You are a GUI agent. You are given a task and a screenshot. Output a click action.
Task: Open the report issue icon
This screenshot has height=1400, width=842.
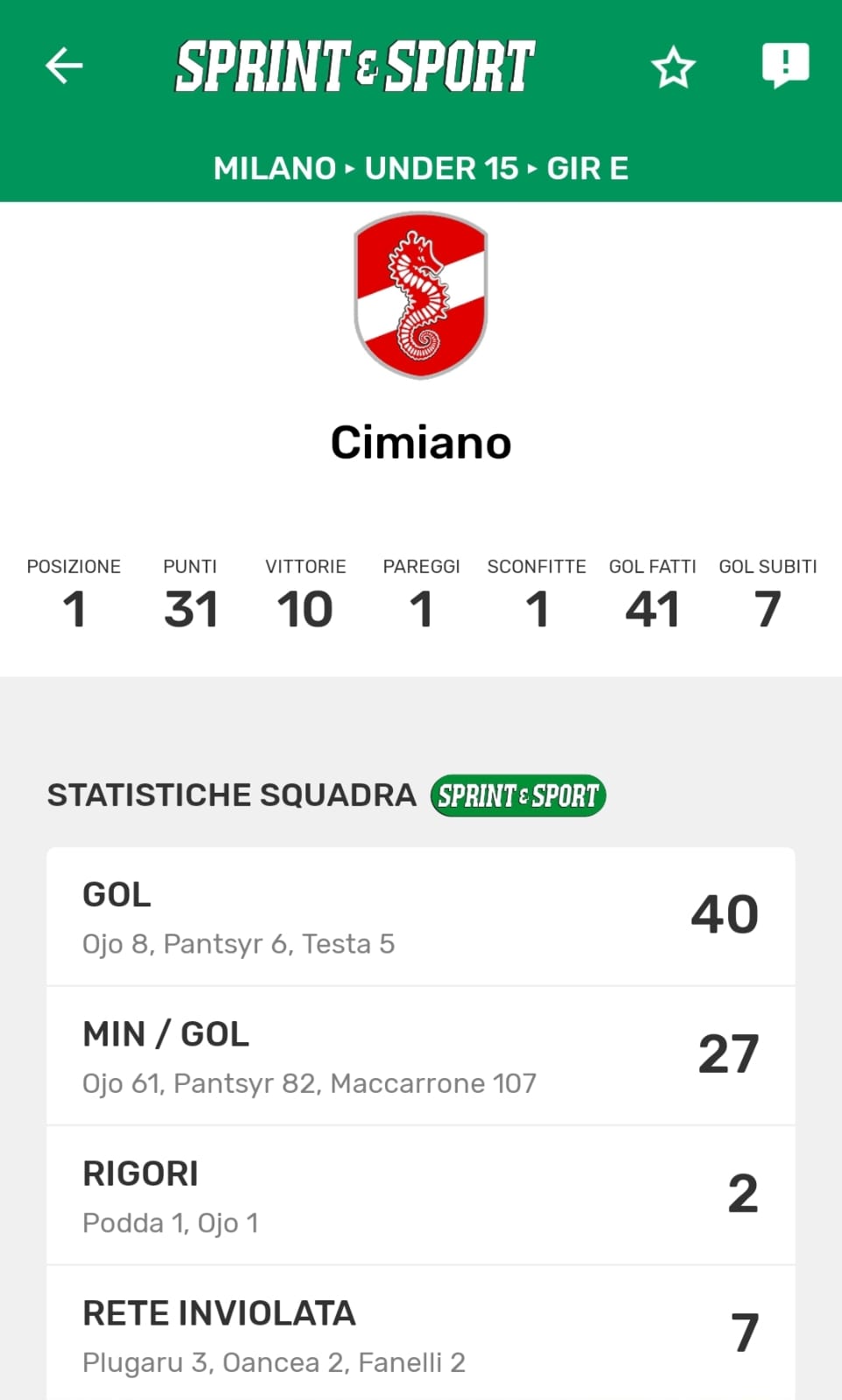tap(785, 66)
